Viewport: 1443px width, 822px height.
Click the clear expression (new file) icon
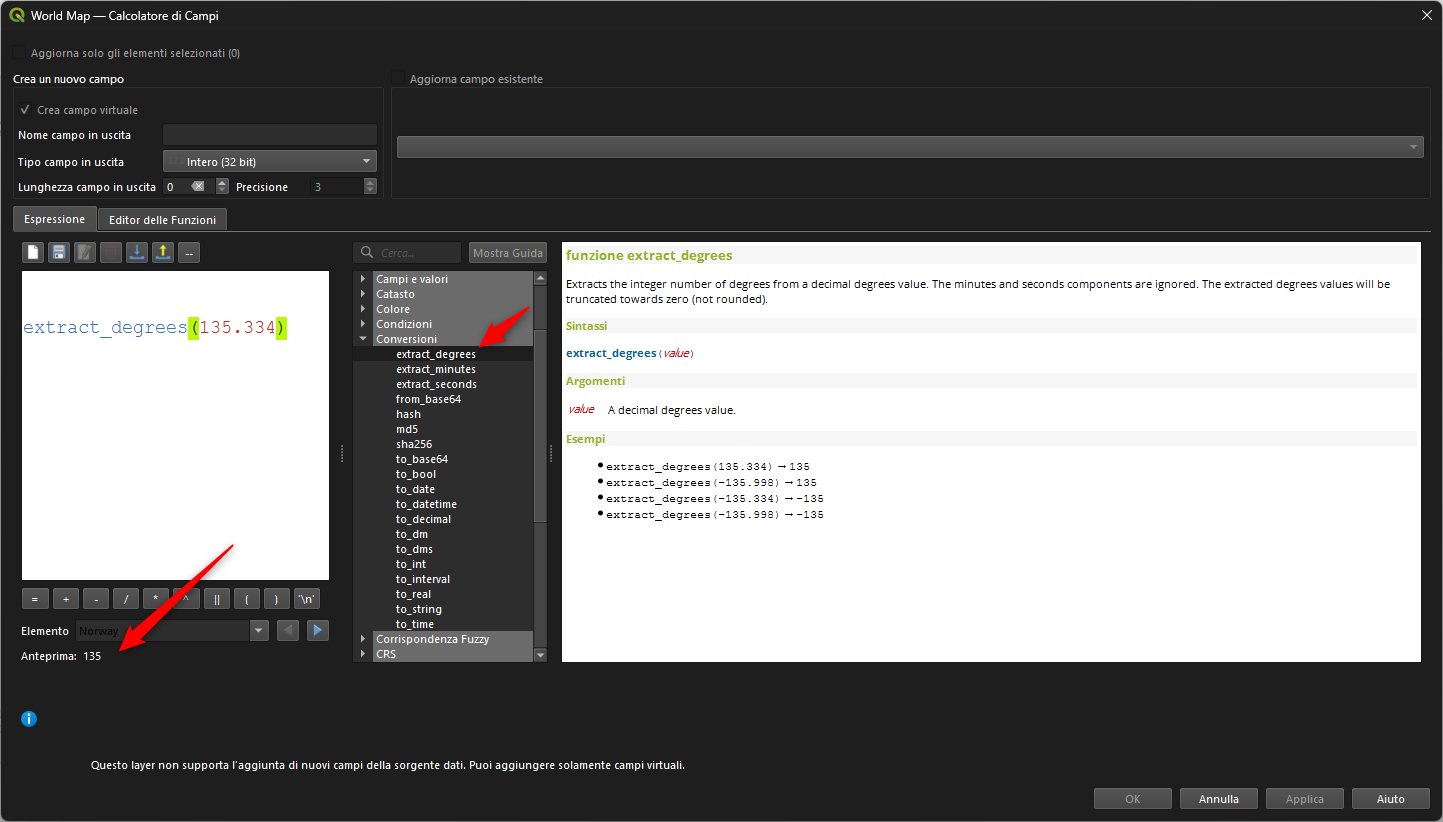[x=33, y=253]
